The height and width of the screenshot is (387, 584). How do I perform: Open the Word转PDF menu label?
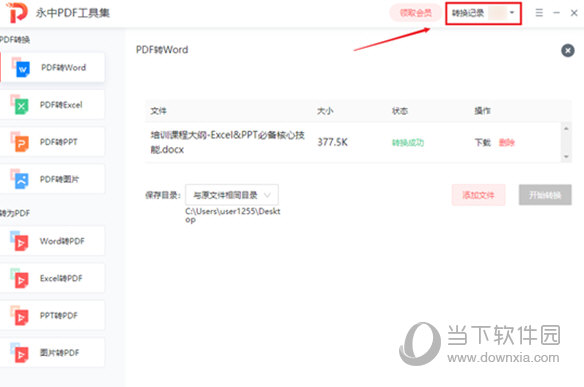(x=62, y=241)
